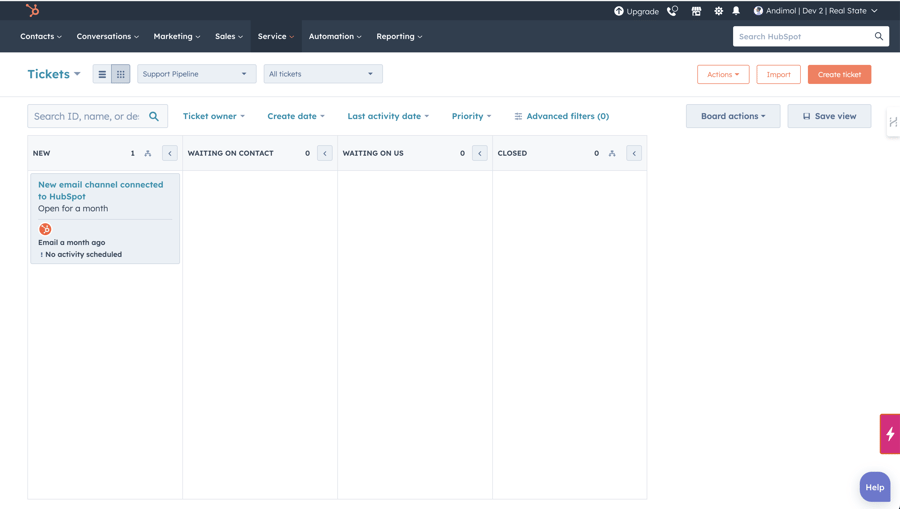This screenshot has height=509, width=900.
Task: Click the red lightning bolt side tab
Action: tap(889, 434)
